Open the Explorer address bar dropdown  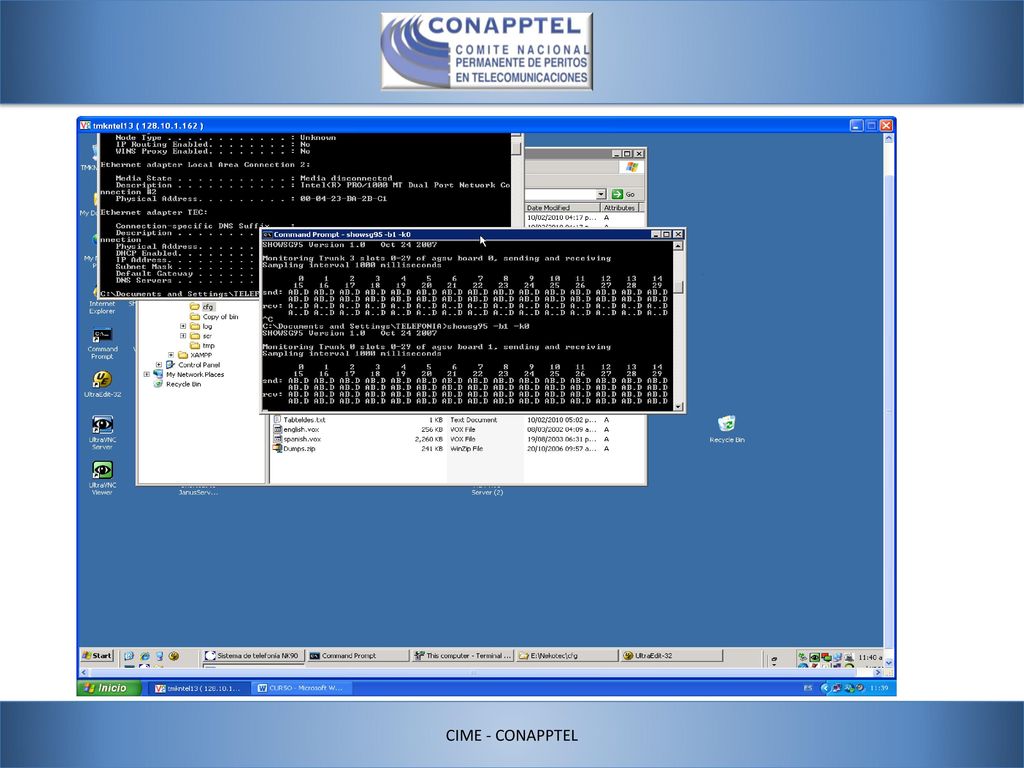pyautogui.click(x=601, y=194)
